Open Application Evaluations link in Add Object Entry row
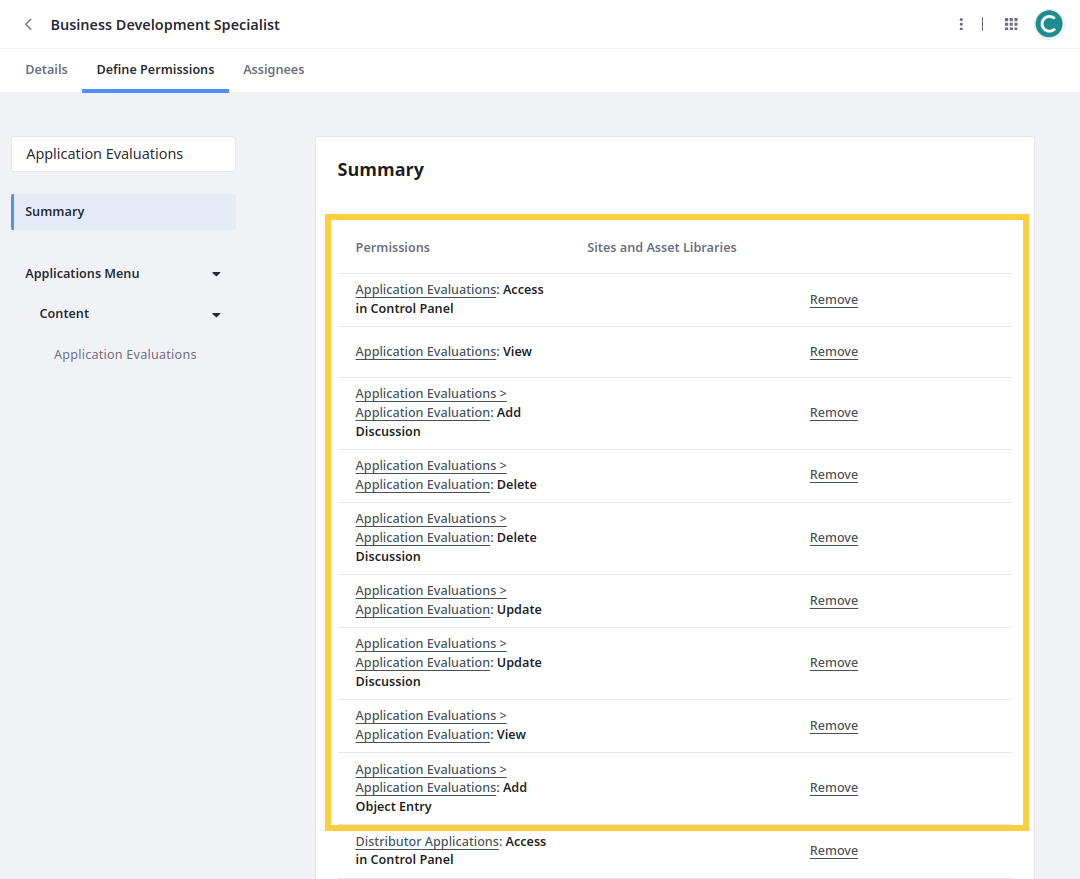Image resolution: width=1080 pixels, height=879 pixels. pyautogui.click(x=426, y=787)
